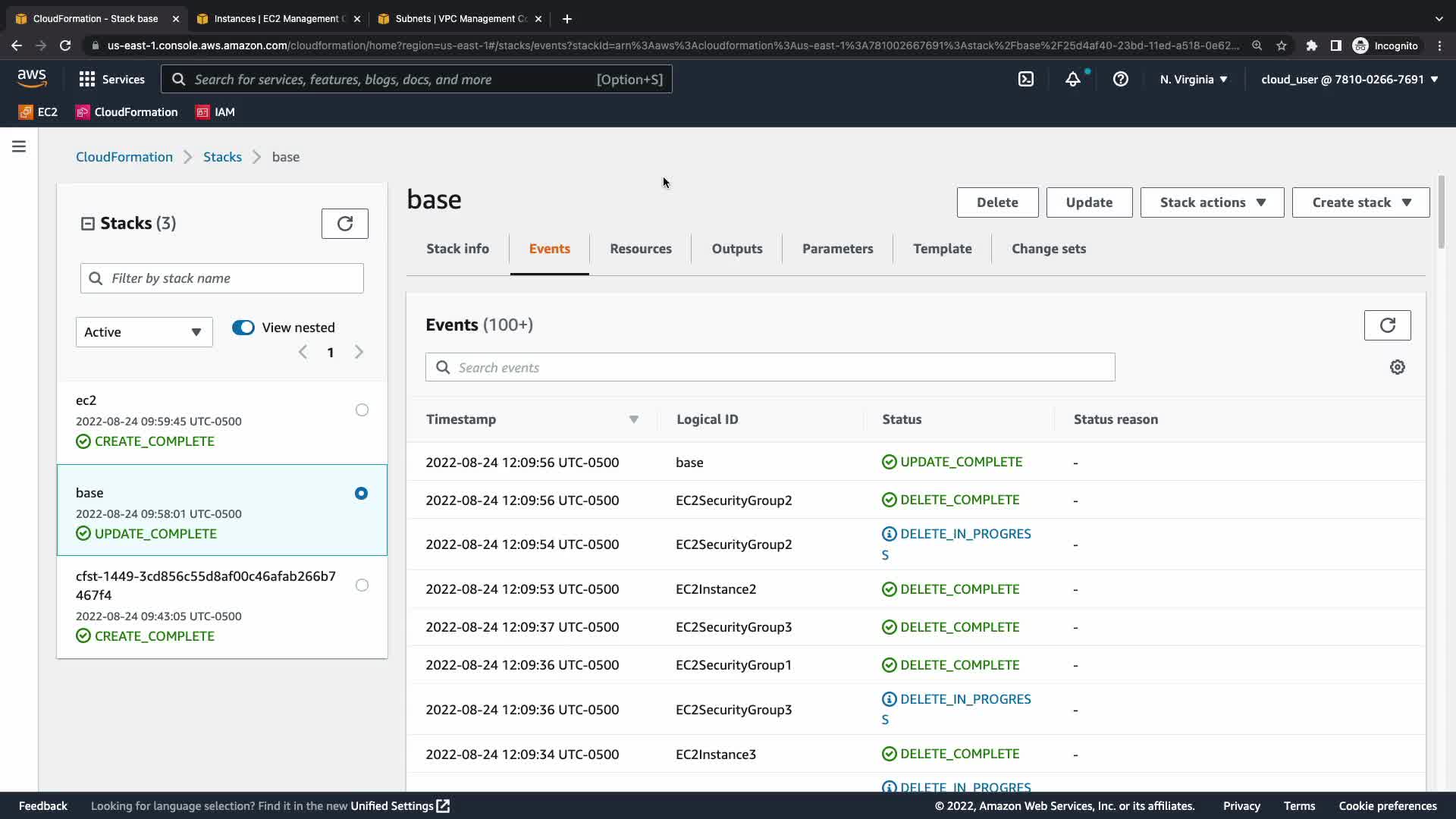Refresh the Stacks list
The width and height of the screenshot is (1456, 819).
click(344, 224)
